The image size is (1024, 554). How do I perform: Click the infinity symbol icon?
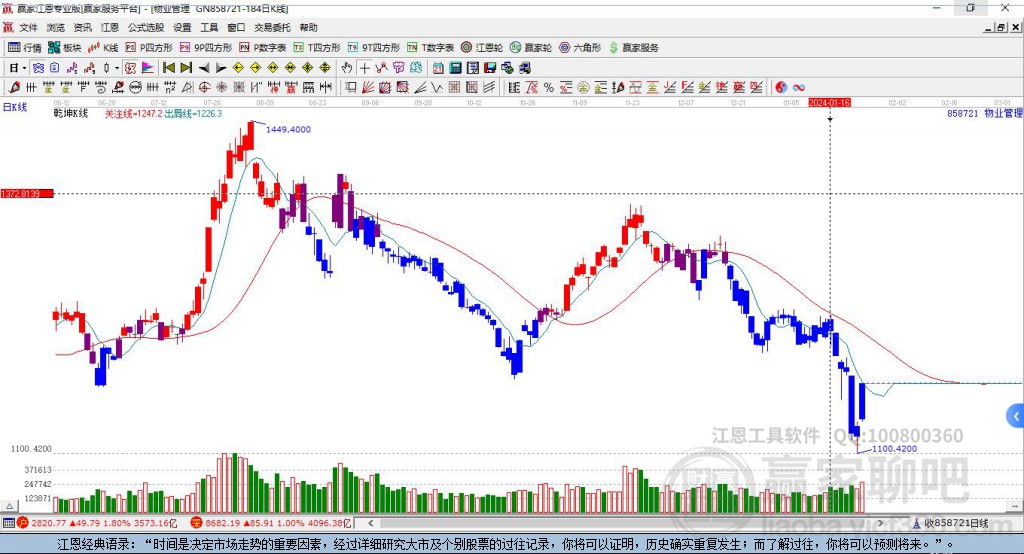coord(799,88)
